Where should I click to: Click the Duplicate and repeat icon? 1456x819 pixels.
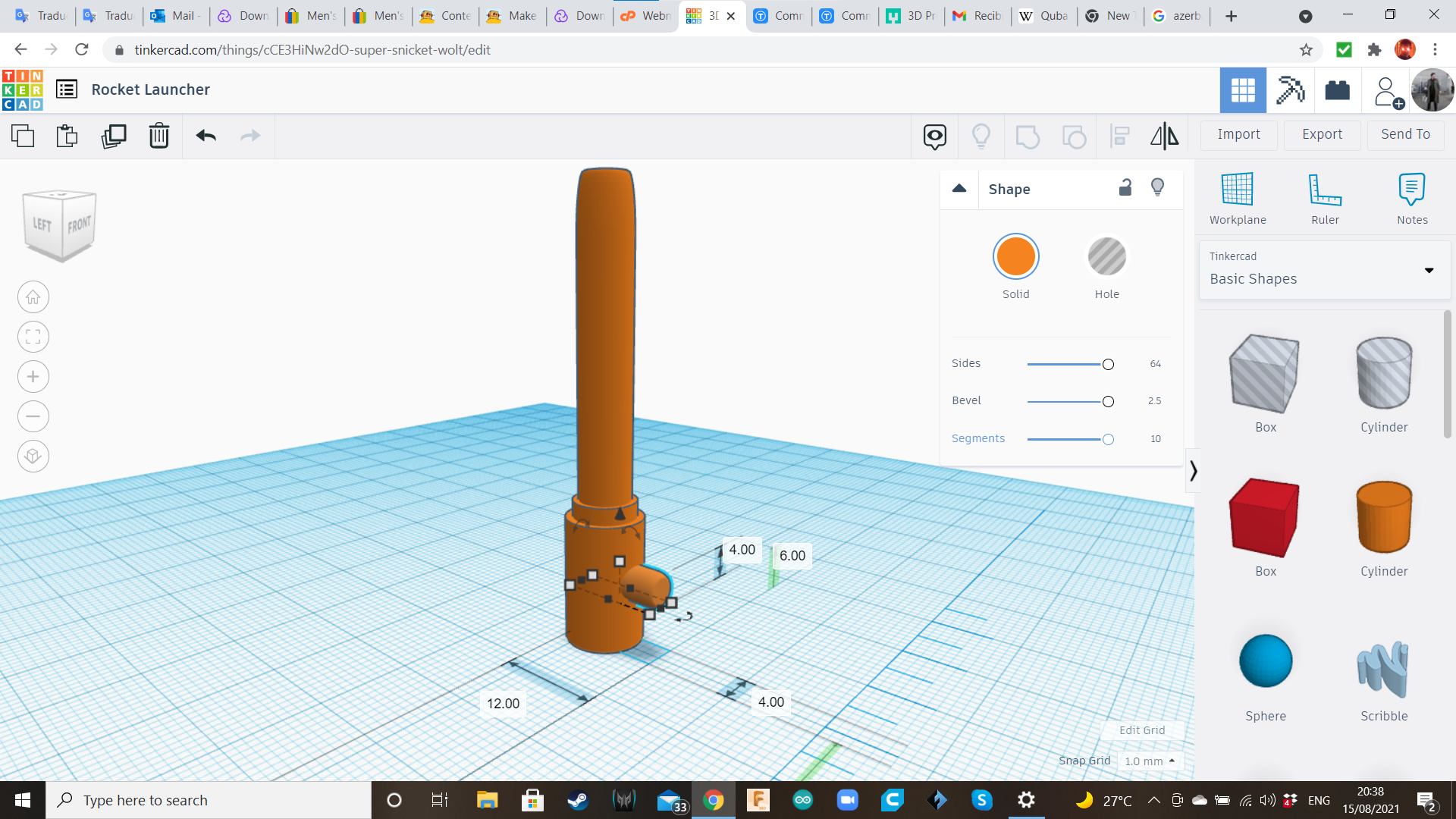pos(114,136)
